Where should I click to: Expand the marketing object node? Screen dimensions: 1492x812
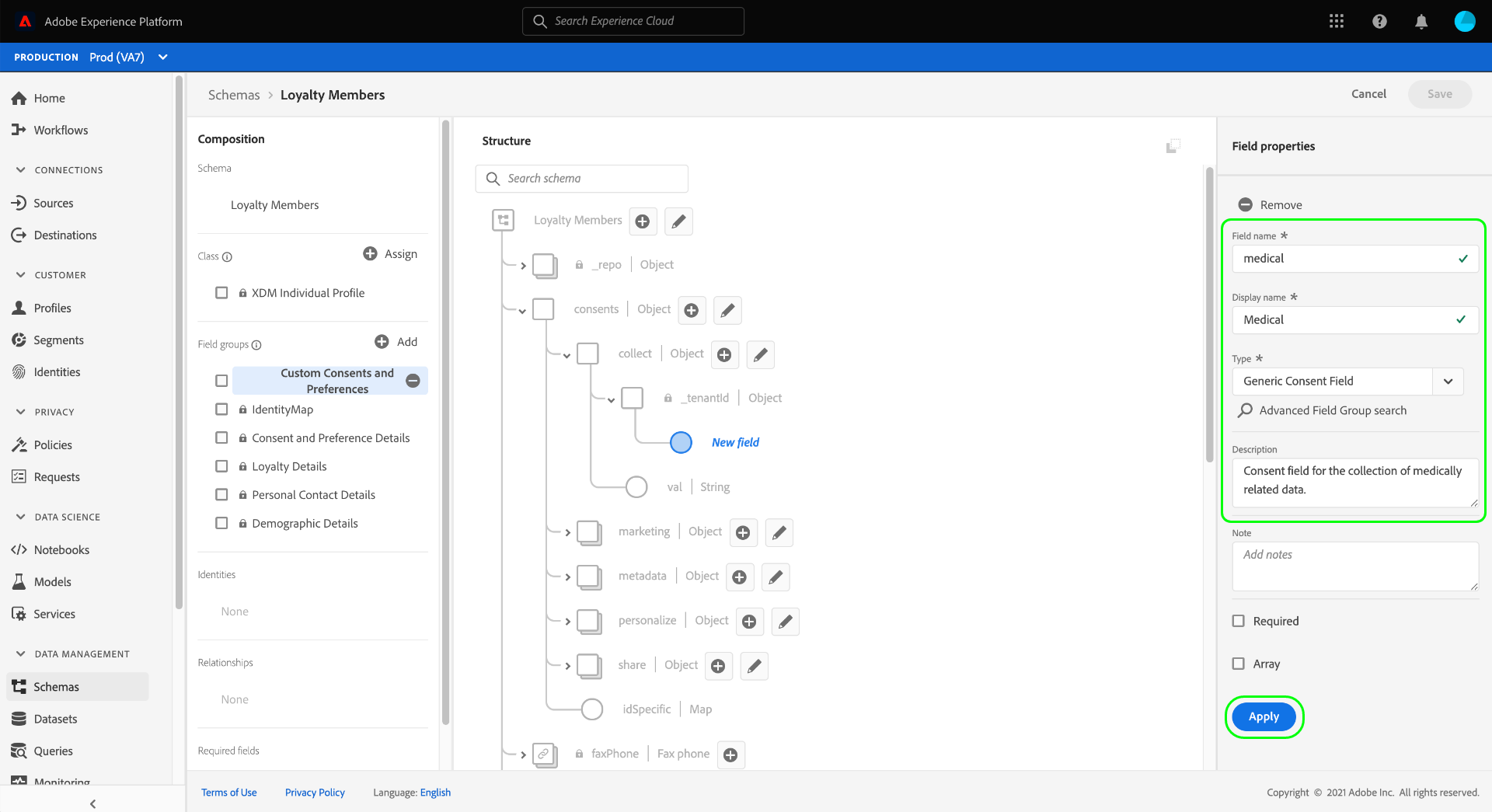click(x=568, y=533)
